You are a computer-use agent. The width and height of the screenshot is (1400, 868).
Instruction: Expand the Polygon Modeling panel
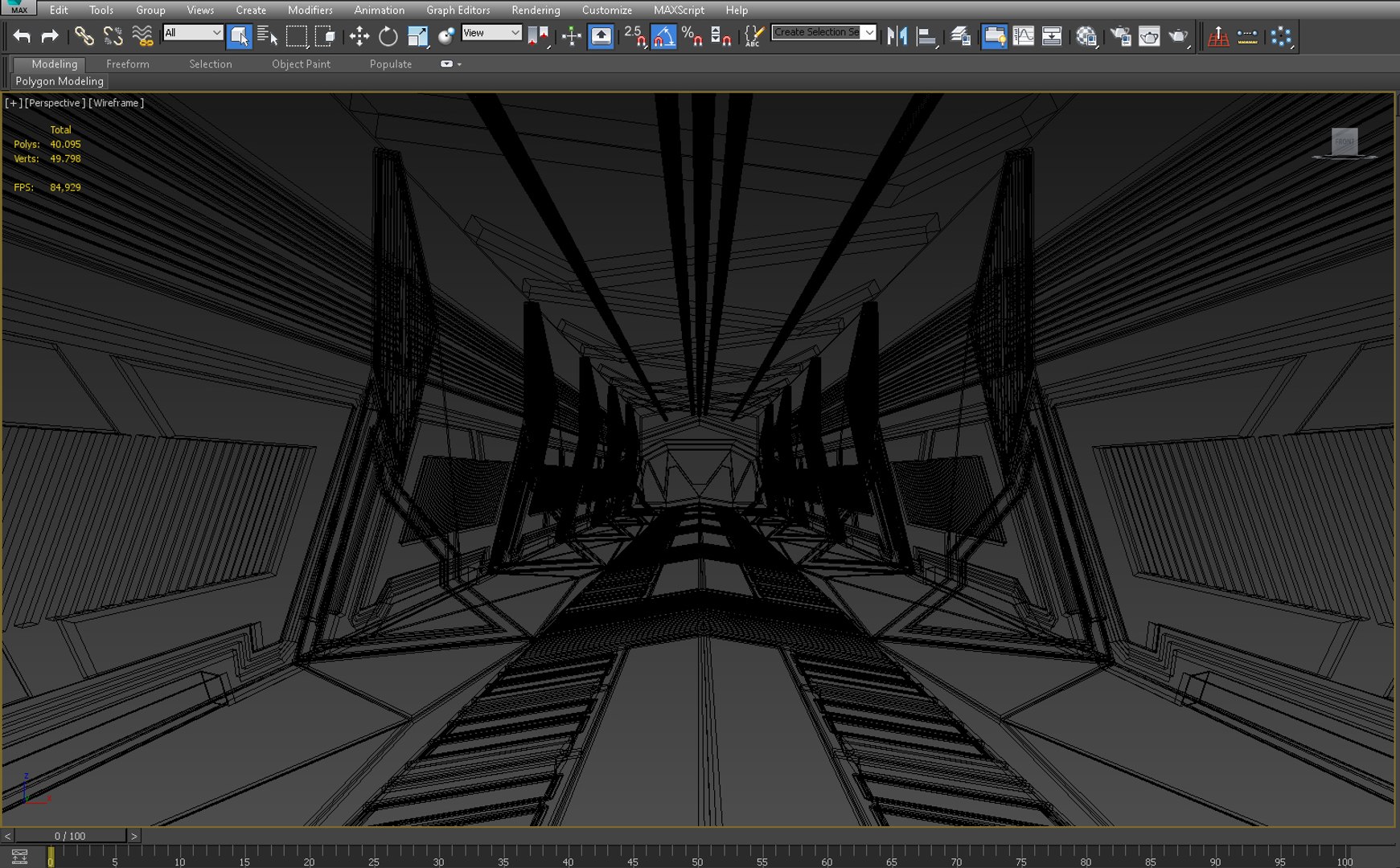[60, 81]
